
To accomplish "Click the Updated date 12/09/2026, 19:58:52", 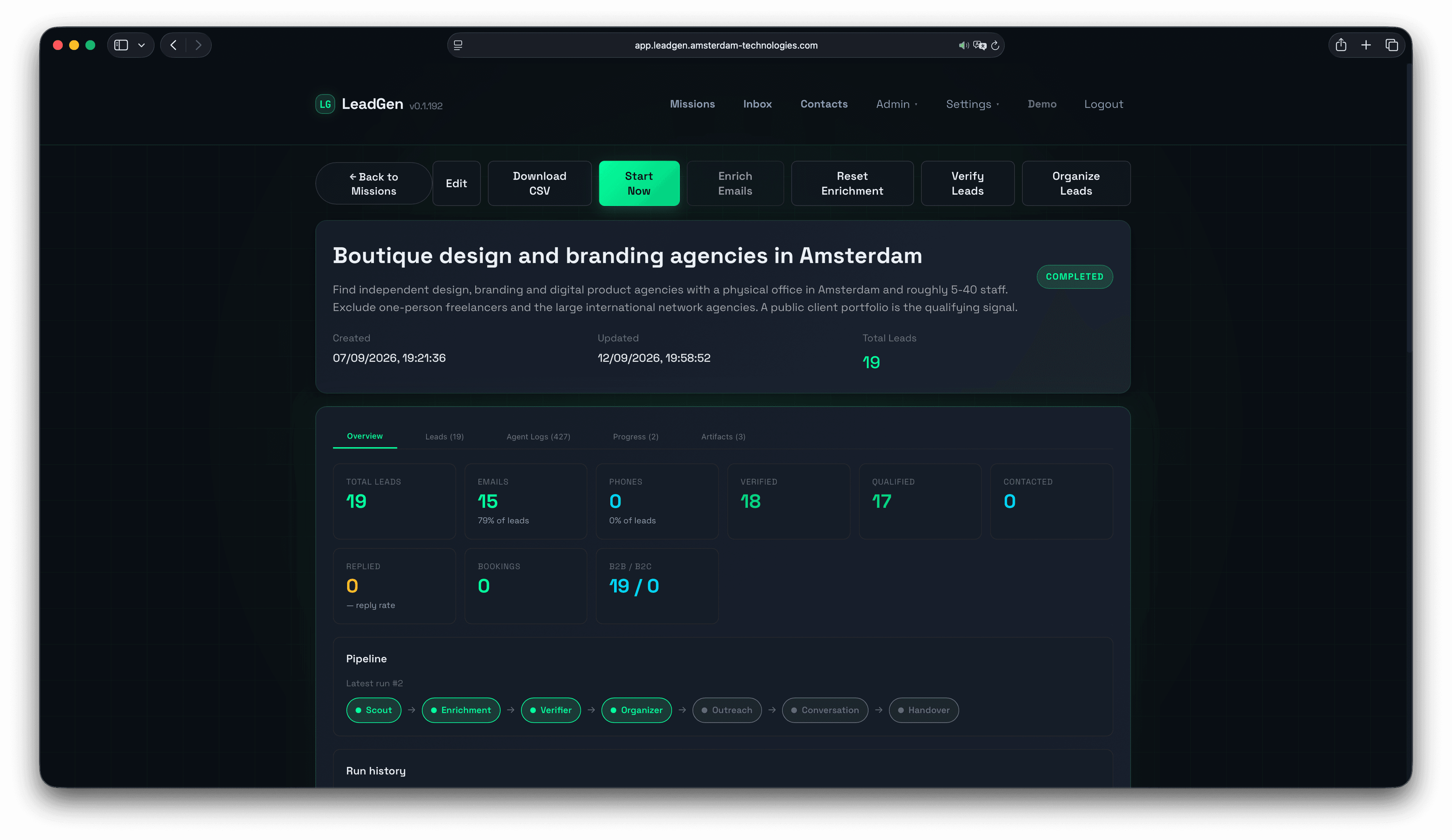I will (653, 358).
